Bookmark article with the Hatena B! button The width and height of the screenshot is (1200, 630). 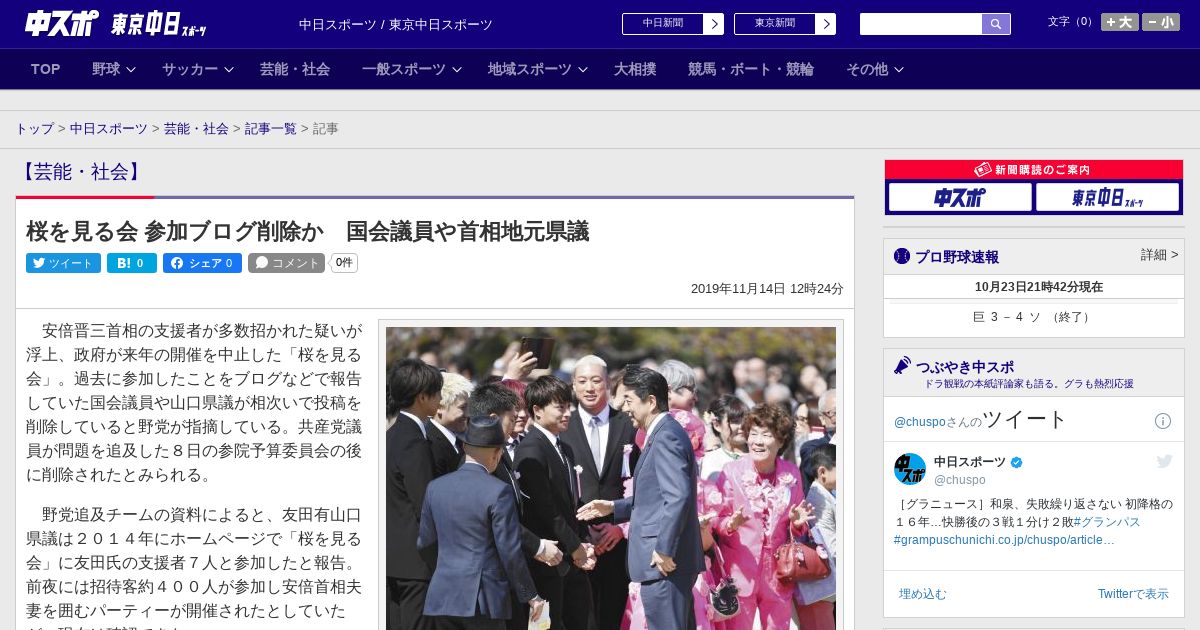[132, 263]
